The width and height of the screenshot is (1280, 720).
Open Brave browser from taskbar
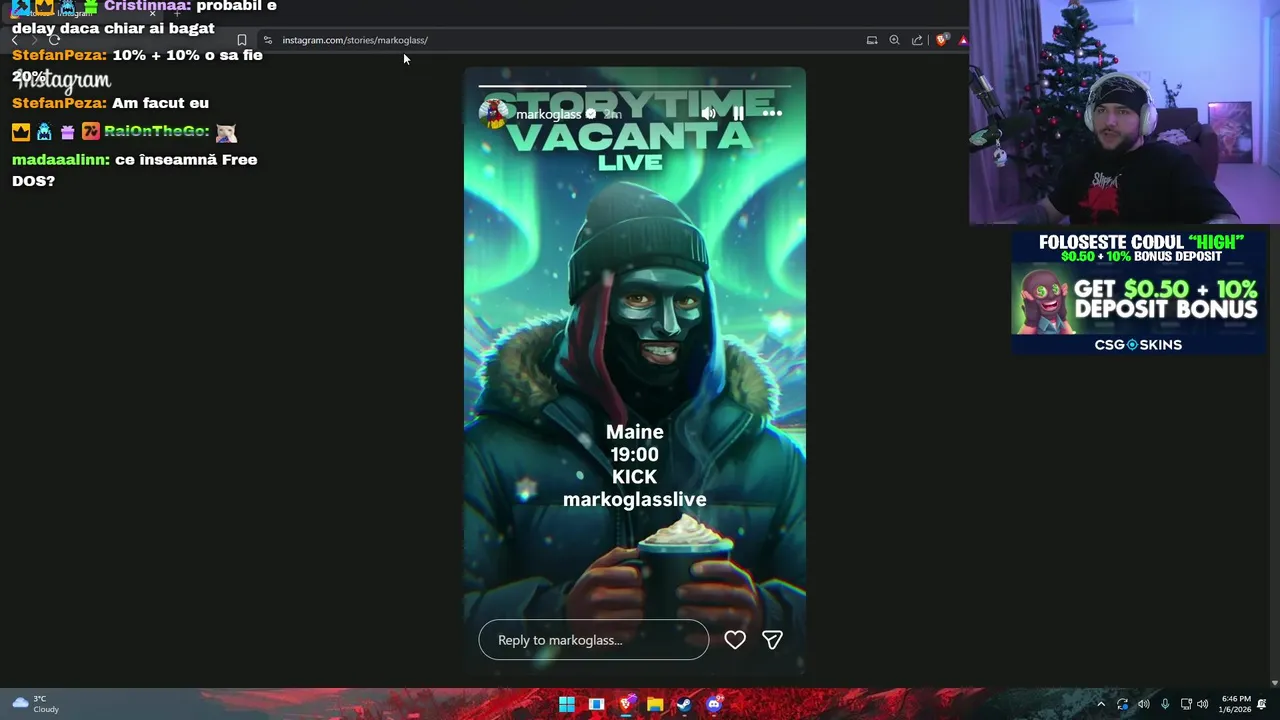tap(626, 704)
